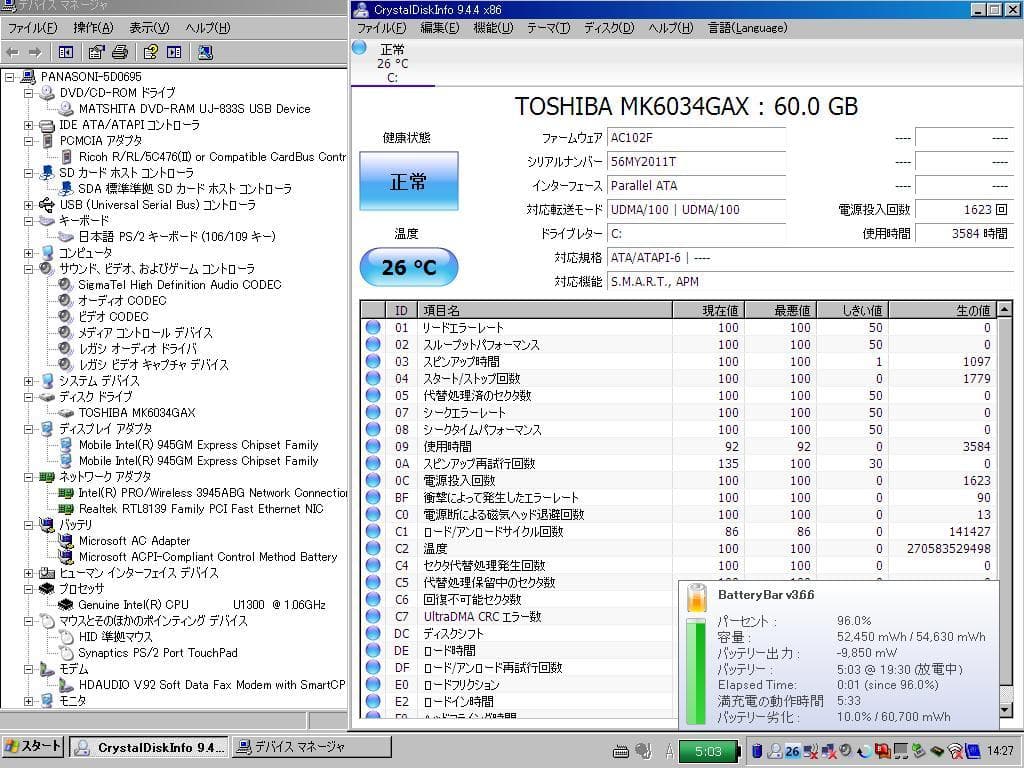Click the temperature 26 tray icon
The width and height of the screenshot is (1024, 768).
click(792, 751)
